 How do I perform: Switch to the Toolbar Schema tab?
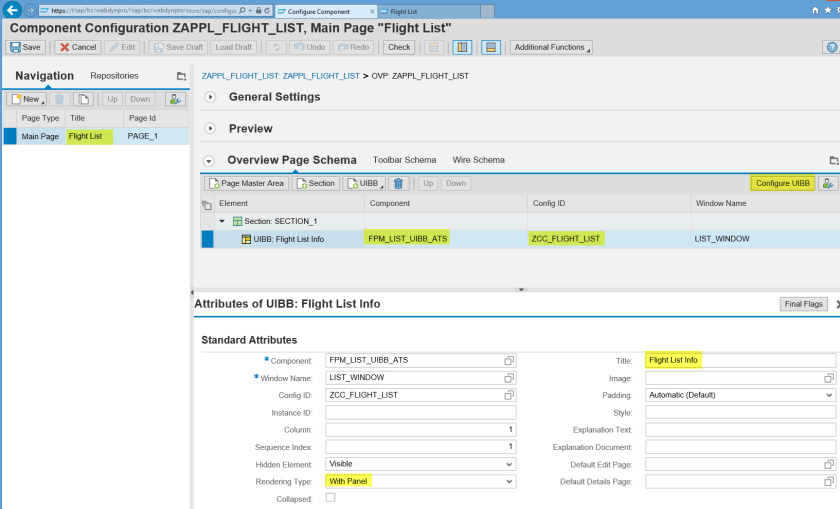point(404,160)
